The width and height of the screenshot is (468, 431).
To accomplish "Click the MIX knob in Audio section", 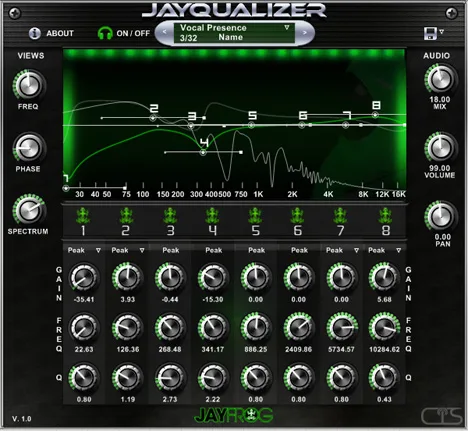I will coord(441,79).
